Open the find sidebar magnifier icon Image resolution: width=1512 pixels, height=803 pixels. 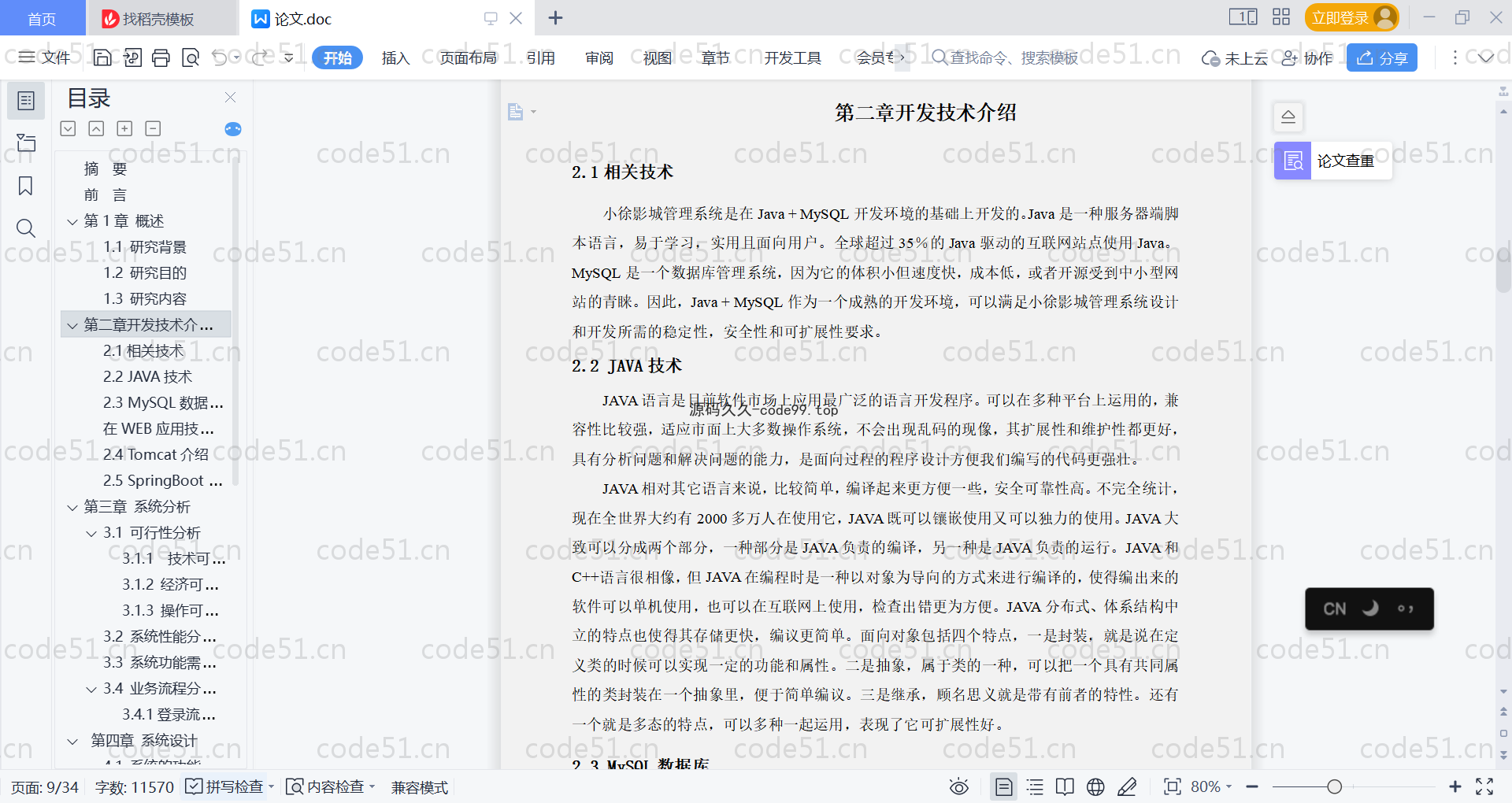(26, 228)
